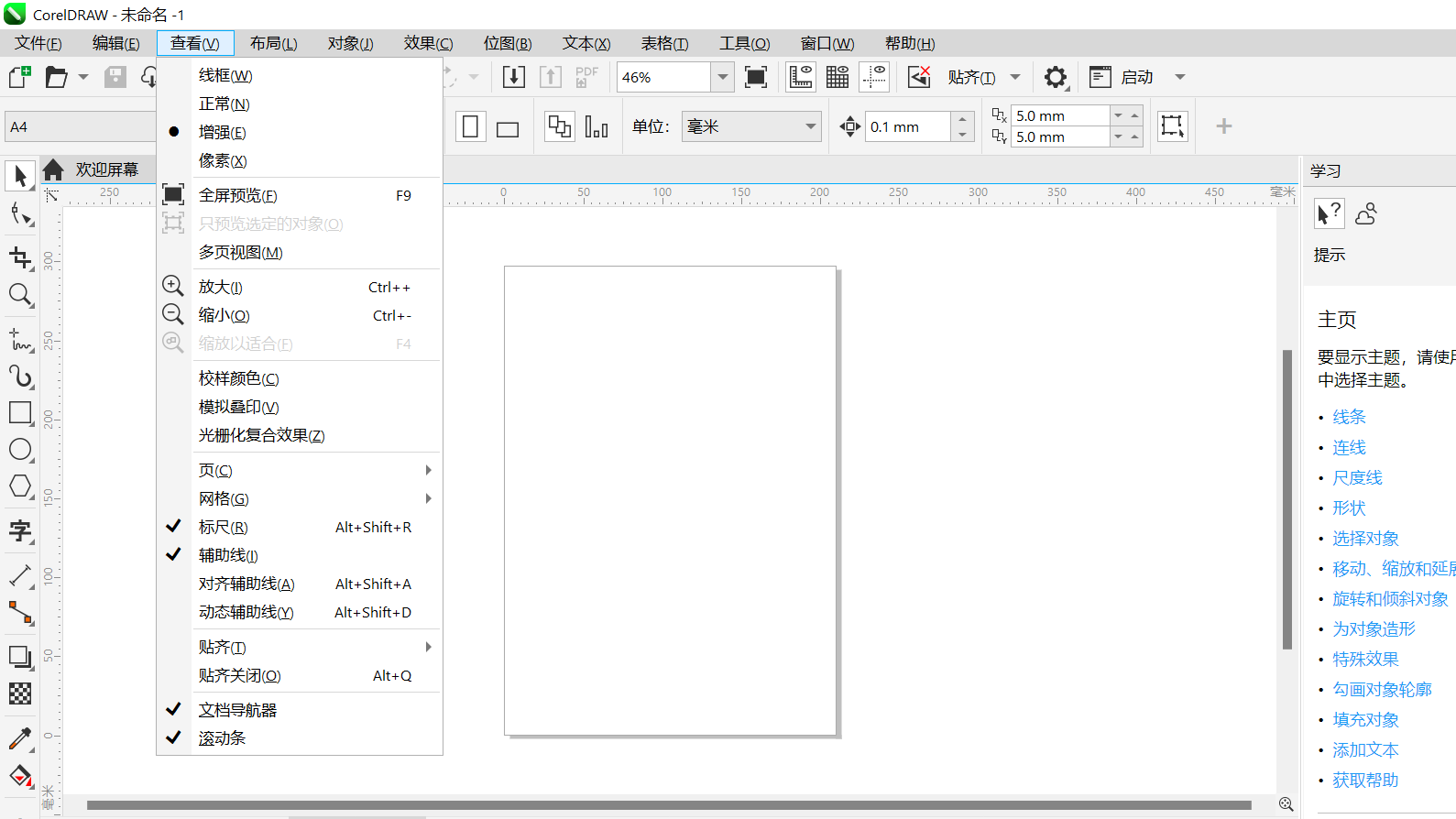The width and height of the screenshot is (1456, 819).
Task: Select the Color Eyedropper tool
Action: coord(20,738)
